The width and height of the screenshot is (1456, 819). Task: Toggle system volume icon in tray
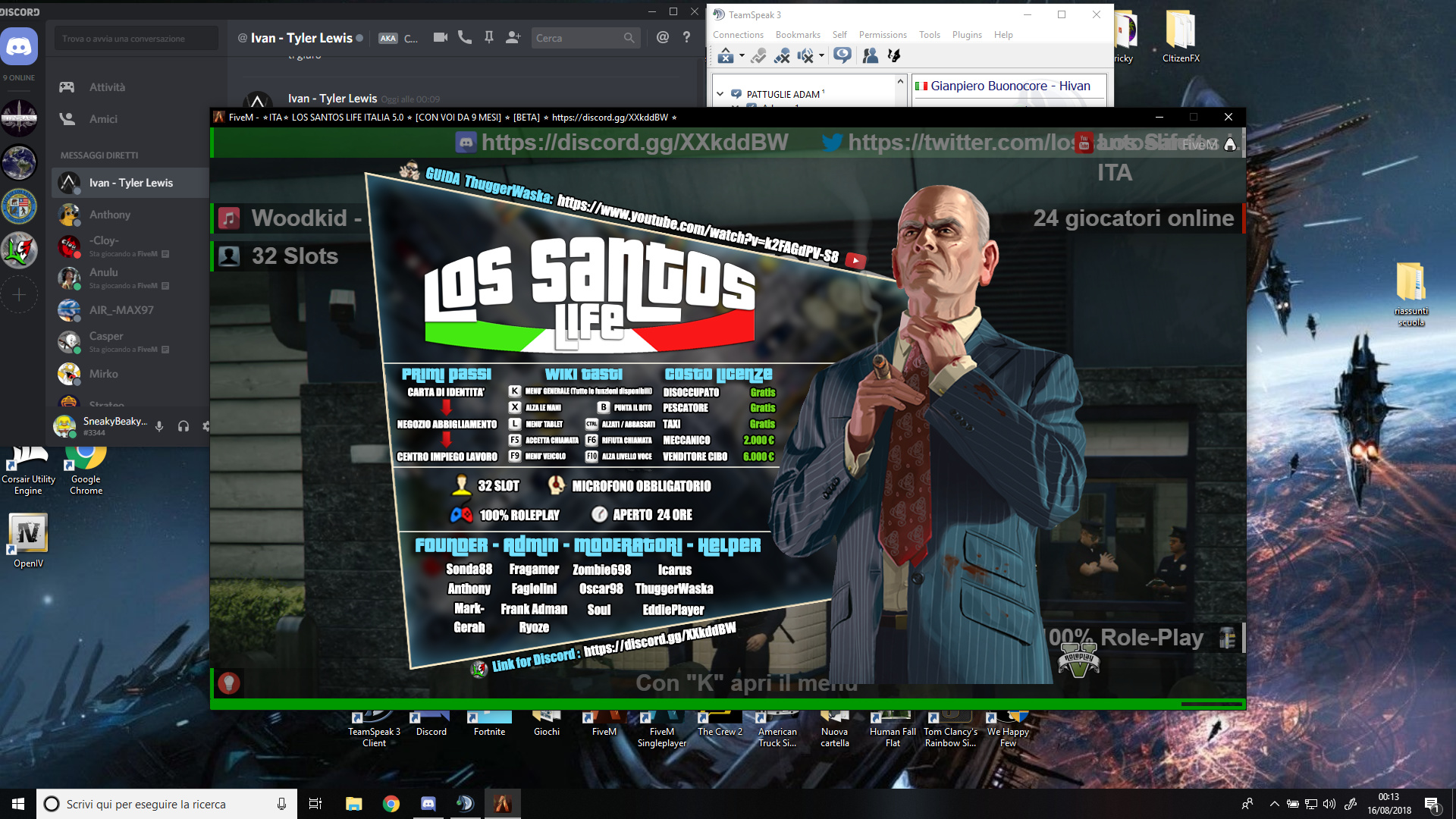click(x=1329, y=804)
